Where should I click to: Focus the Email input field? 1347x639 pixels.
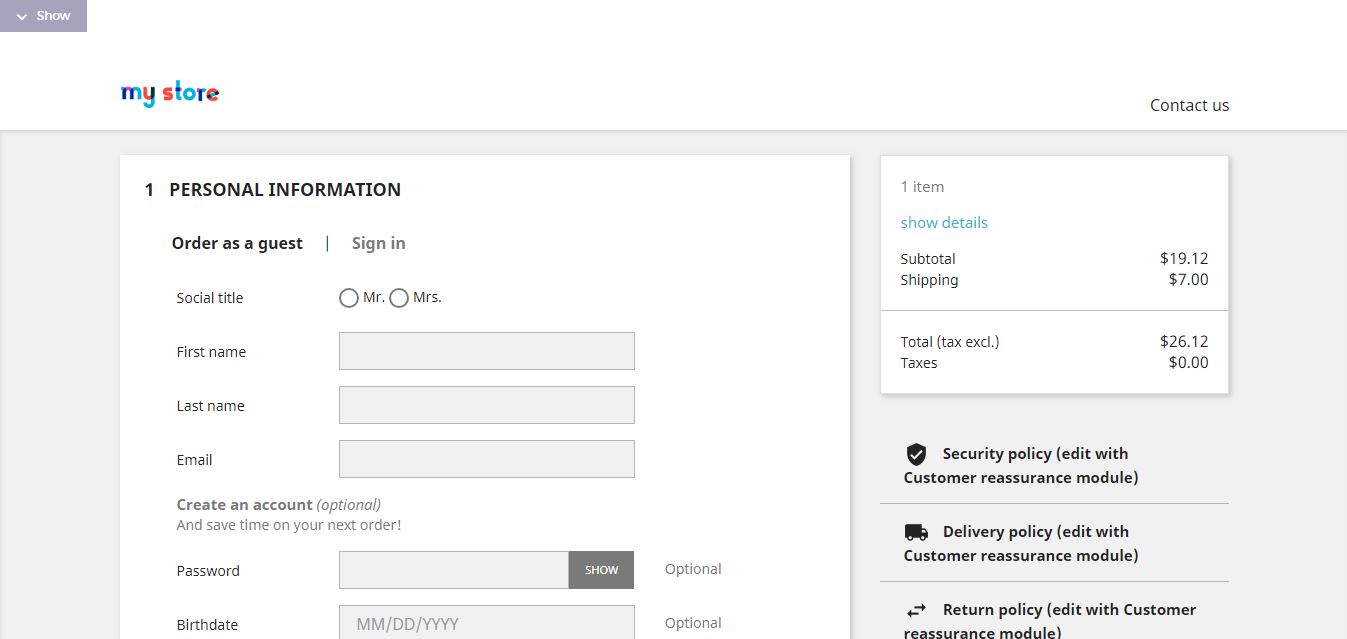pos(487,459)
